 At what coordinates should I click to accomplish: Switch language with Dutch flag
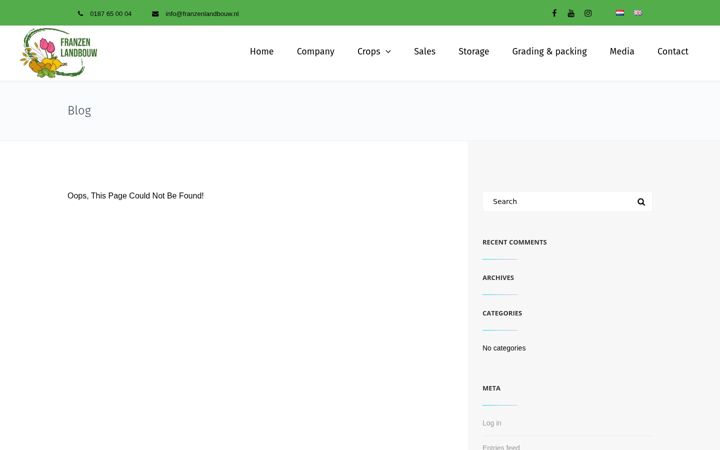(620, 13)
